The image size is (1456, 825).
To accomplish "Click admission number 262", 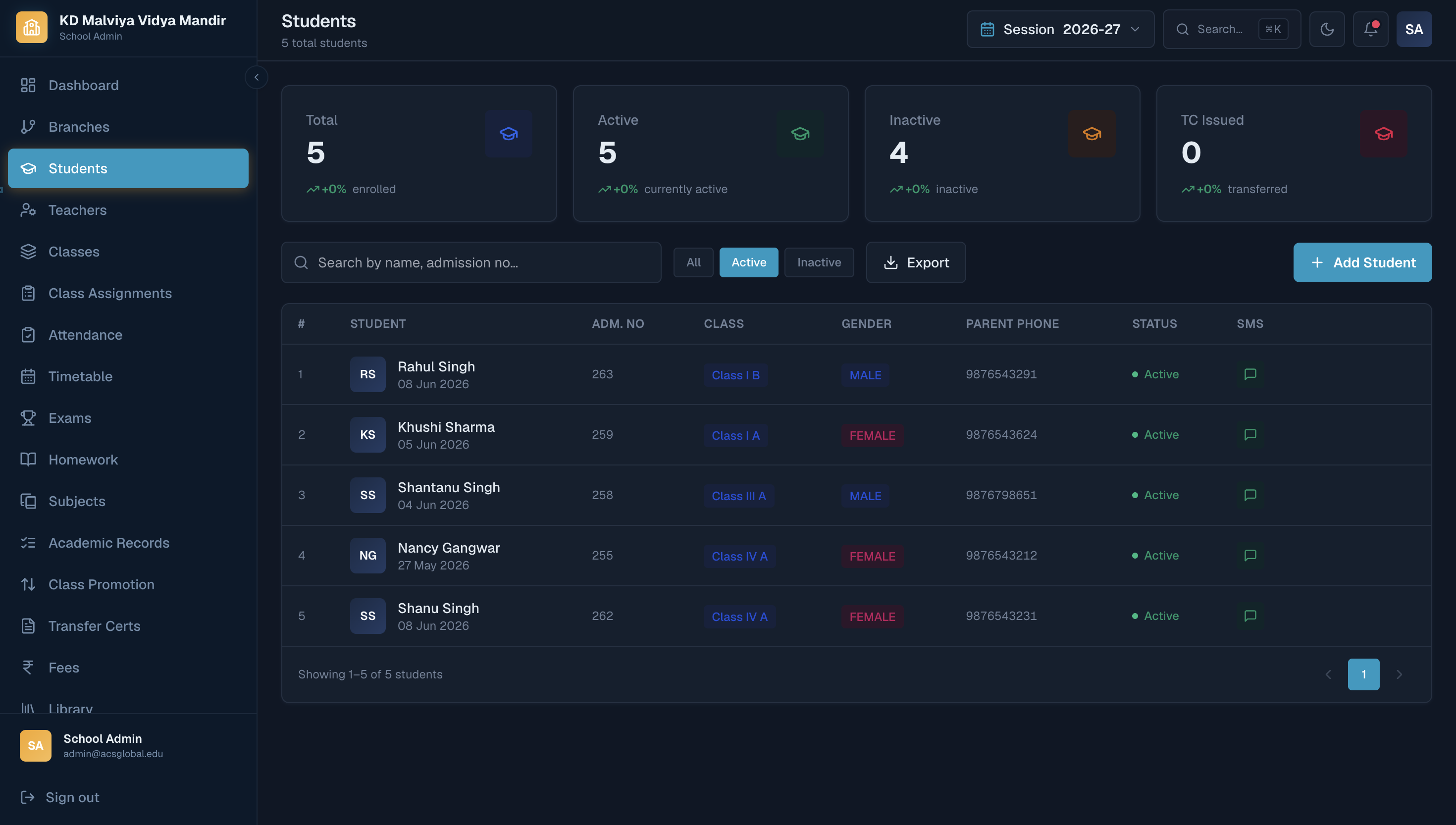I will (602, 616).
